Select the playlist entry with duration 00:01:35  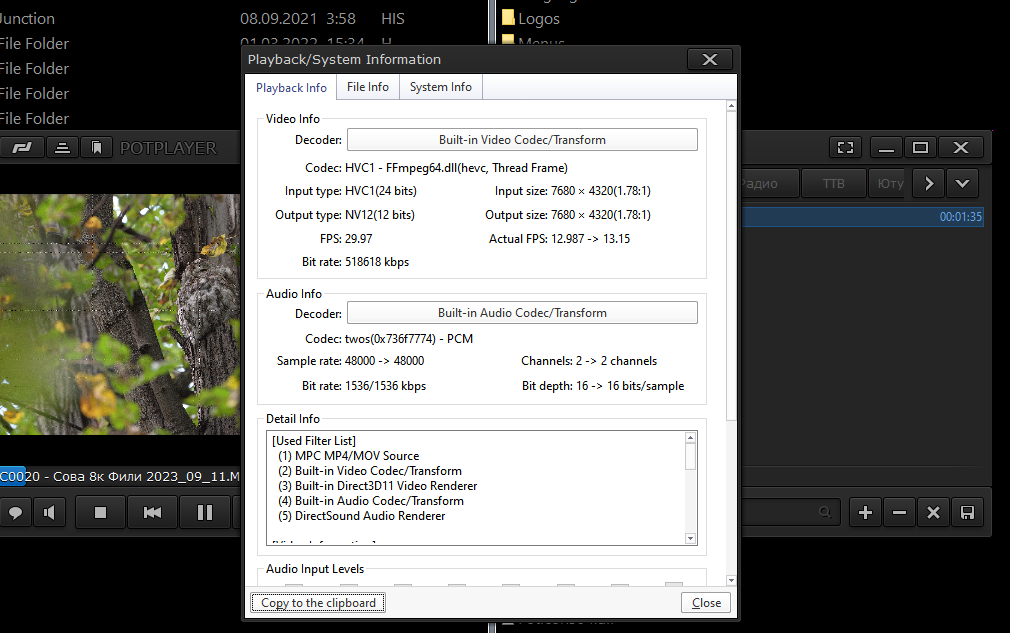pos(862,217)
